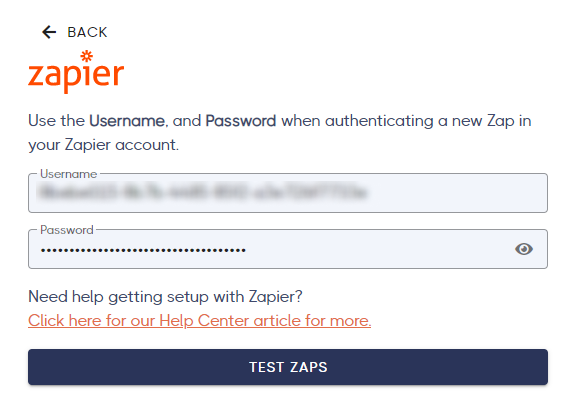Click the 'Need help getting setup with Zapier?' text
Screen dimensions: 567x414
pos(165,297)
